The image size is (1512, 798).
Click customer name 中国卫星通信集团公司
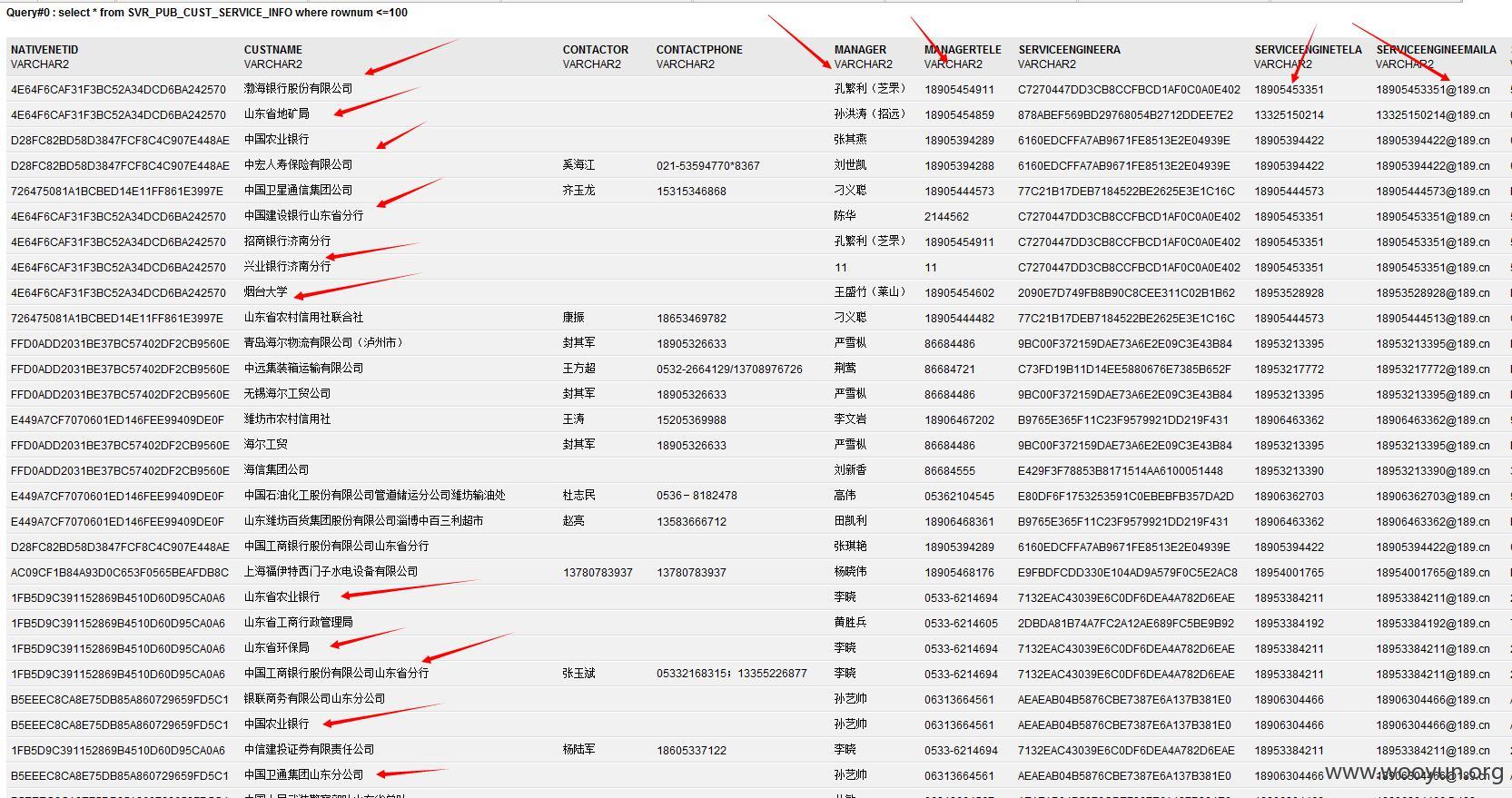pyautogui.click(x=298, y=190)
